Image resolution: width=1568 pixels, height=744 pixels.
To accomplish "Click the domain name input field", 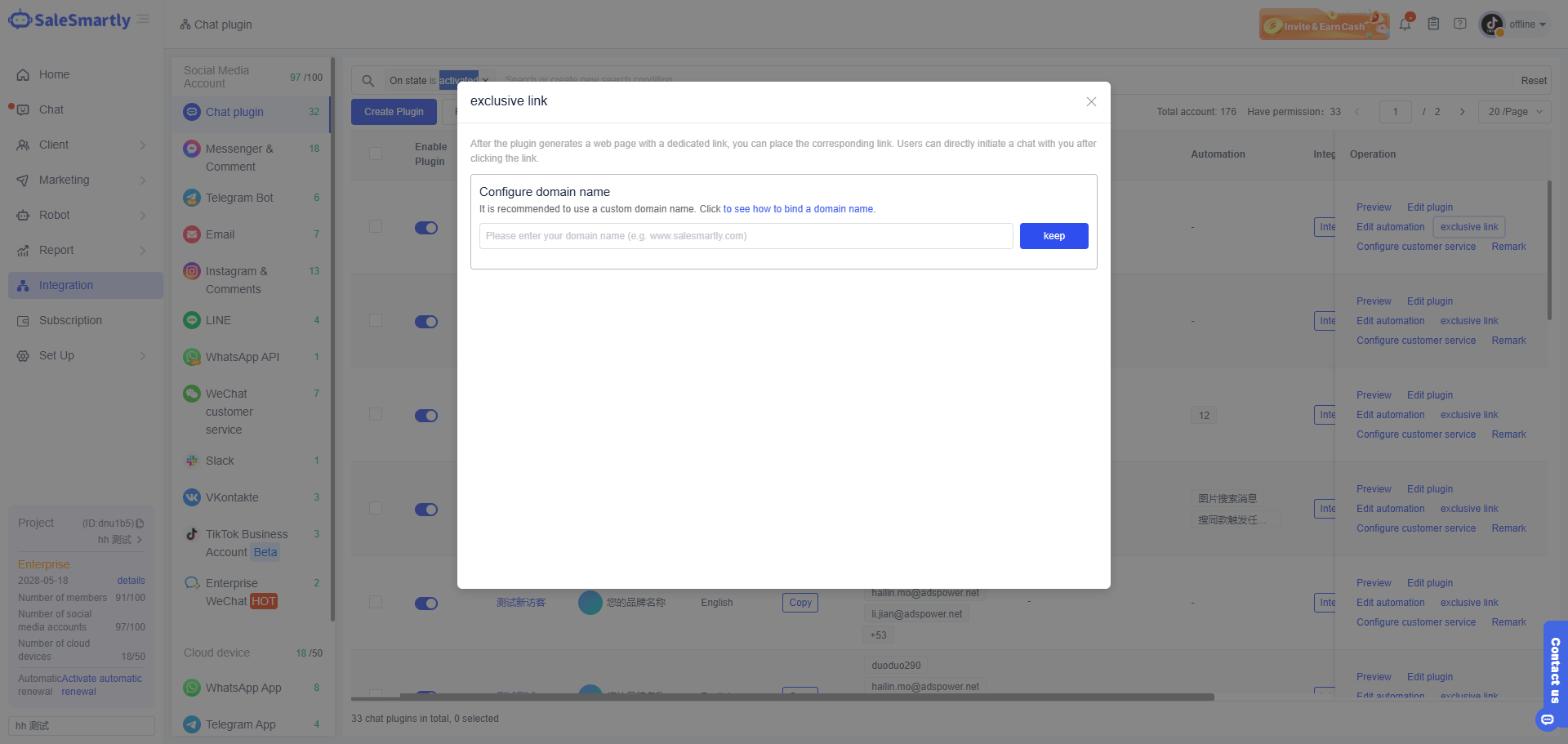I will point(746,236).
